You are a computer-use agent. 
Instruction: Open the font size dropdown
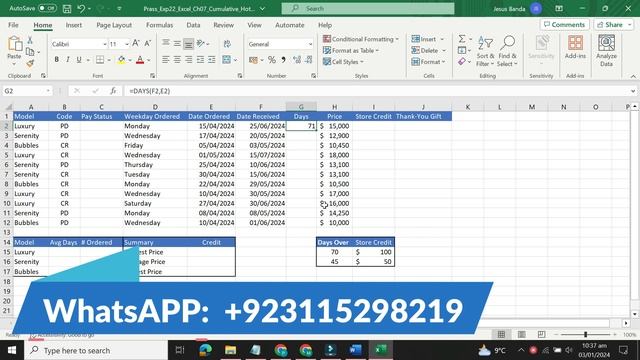[x=127, y=44]
